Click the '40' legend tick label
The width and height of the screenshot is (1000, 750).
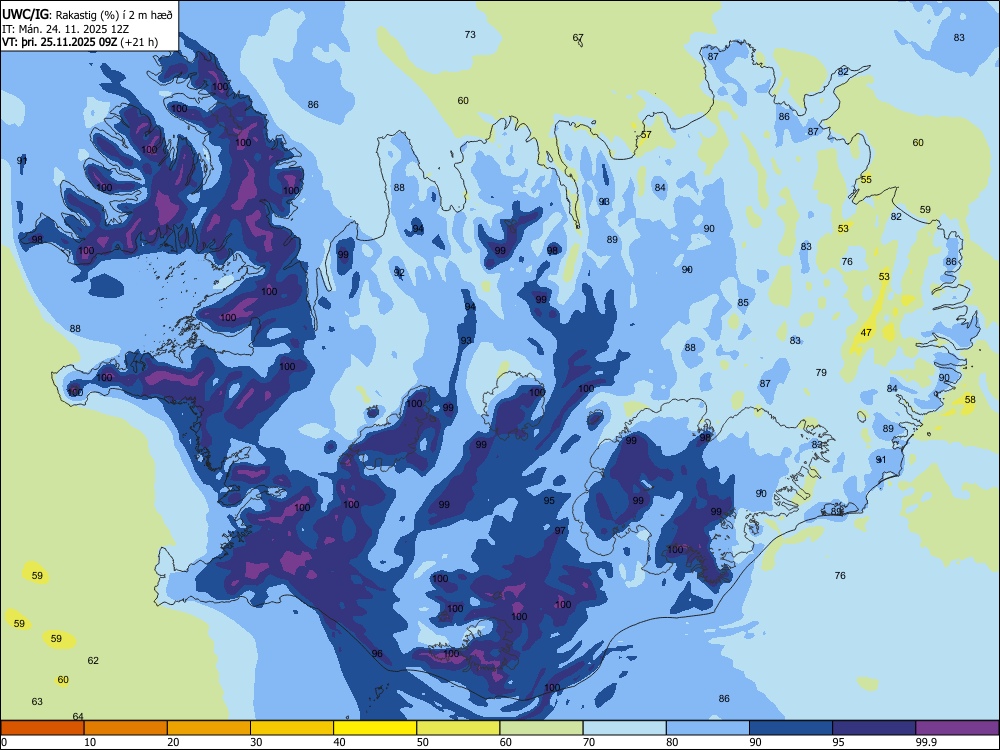[x=339, y=742]
